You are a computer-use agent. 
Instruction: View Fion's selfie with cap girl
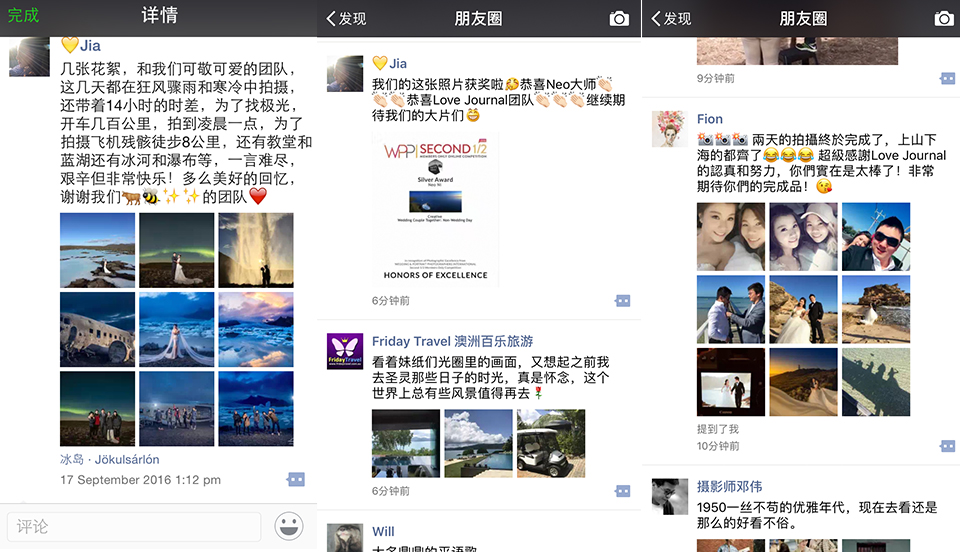803,237
